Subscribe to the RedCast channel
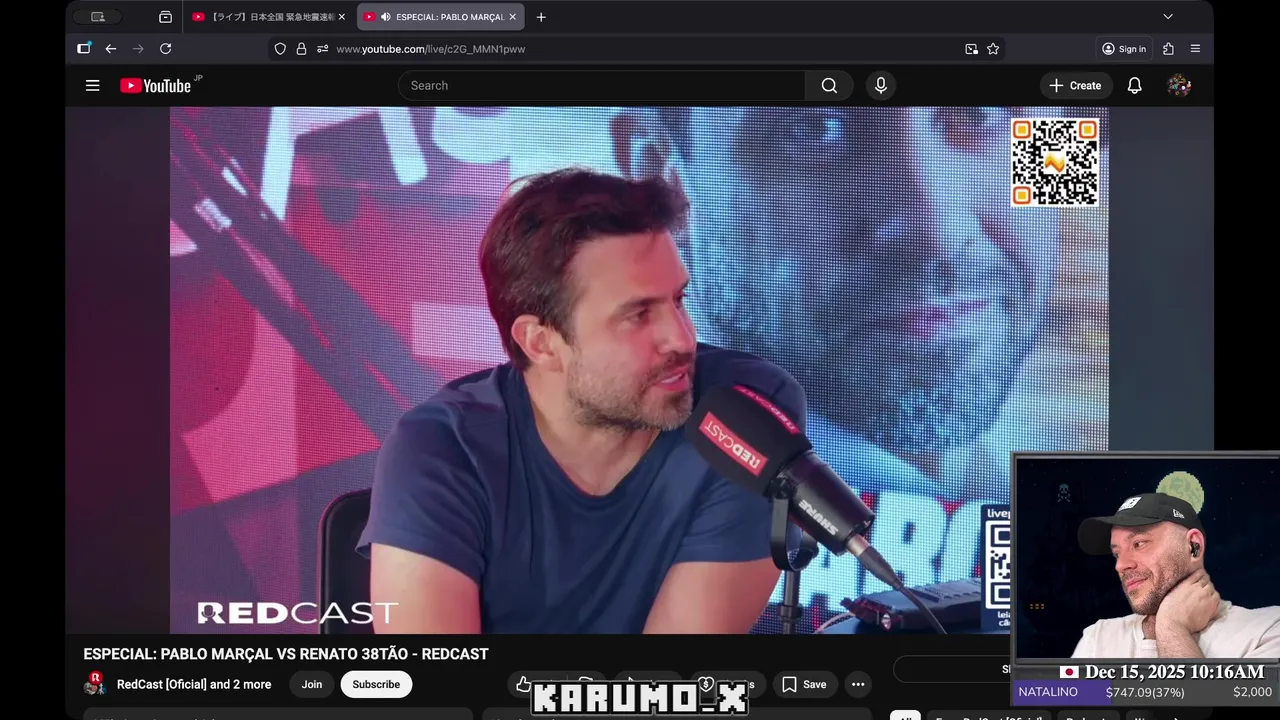 pos(376,685)
